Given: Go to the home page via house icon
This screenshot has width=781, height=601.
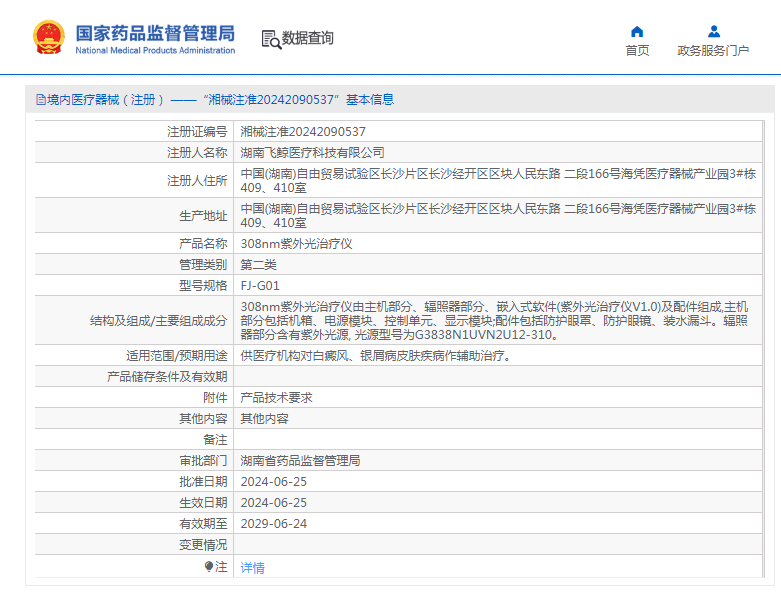Looking at the screenshot, I should pyautogui.click(x=637, y=32).
